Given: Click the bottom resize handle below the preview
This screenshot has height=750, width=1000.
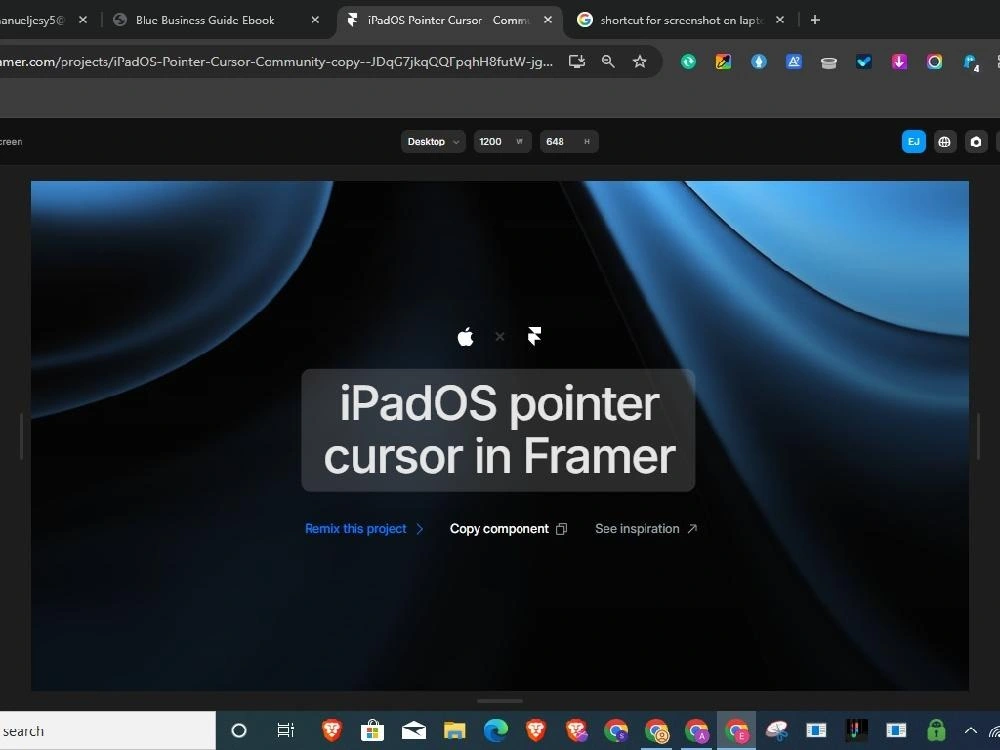Looking at the screenshot, I should (x=500, y=701).
